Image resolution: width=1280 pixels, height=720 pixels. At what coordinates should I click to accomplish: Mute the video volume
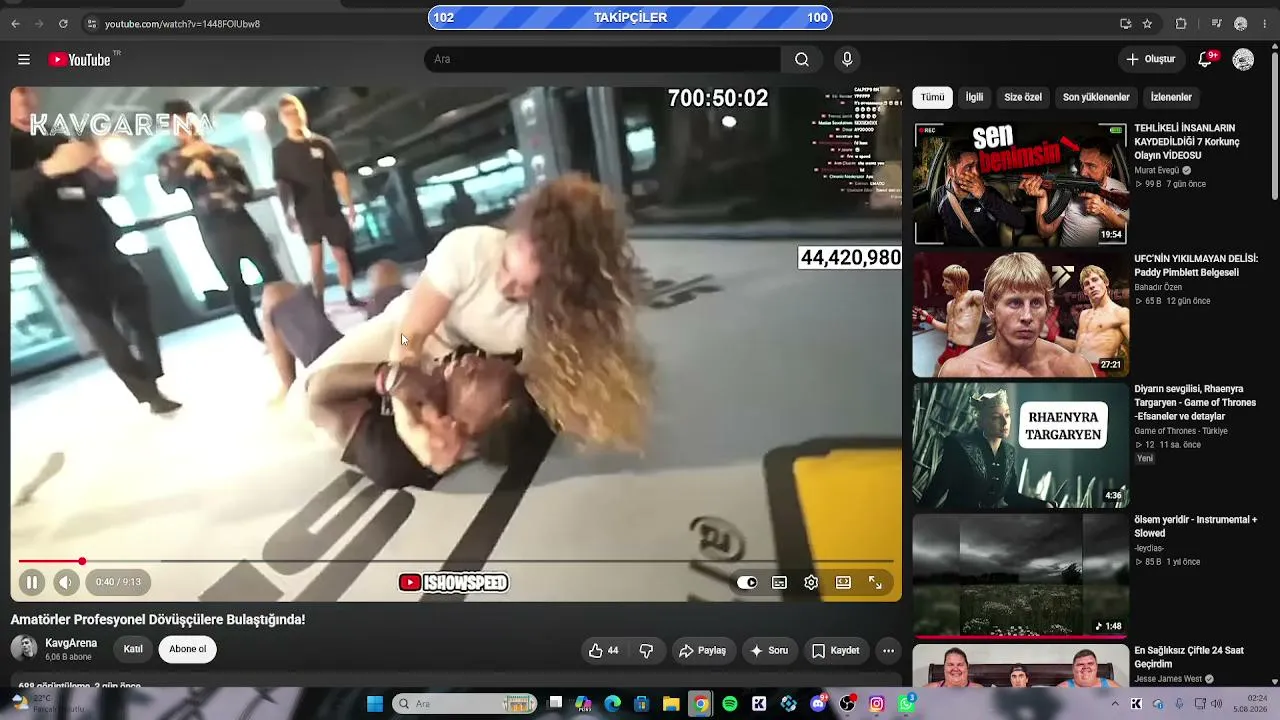(x=66, y=582)
